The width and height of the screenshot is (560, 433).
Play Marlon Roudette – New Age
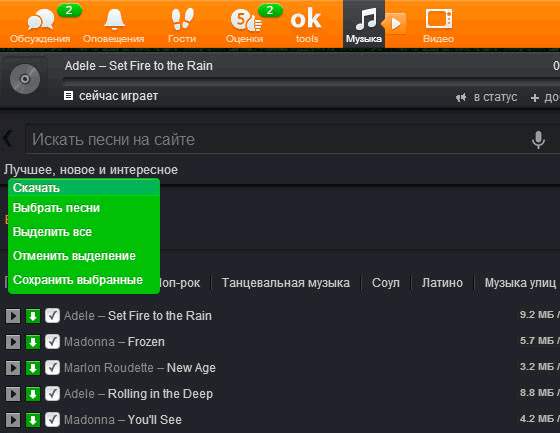(x=13, y=368)
